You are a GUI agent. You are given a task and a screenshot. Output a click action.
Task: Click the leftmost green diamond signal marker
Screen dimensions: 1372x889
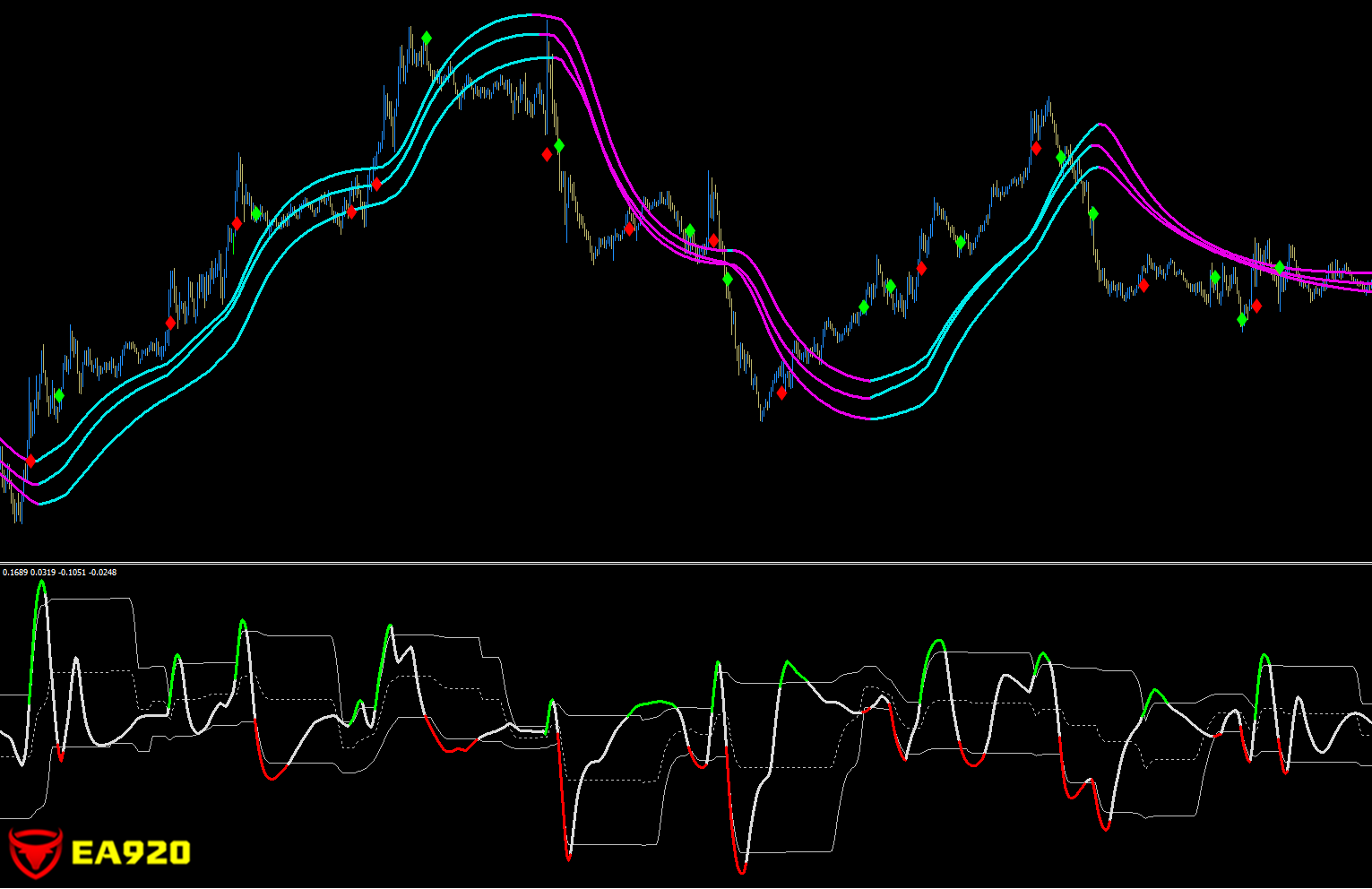[59, 395]
